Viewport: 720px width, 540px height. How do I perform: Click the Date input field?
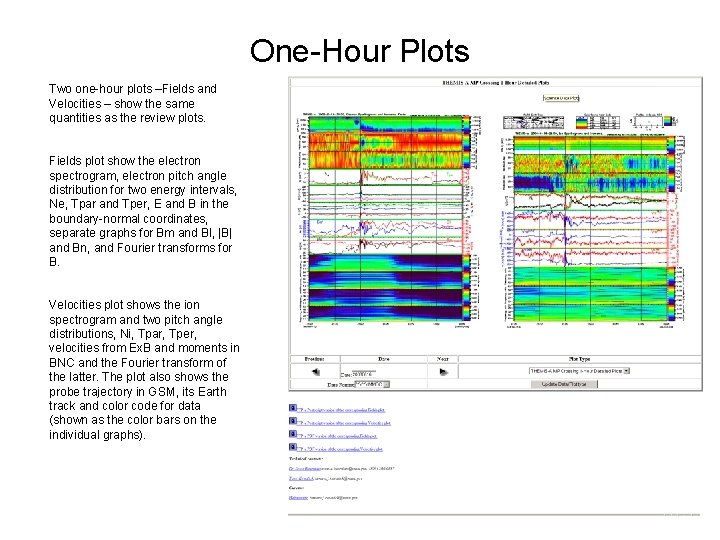pyautogui.click(x=364, y=374)
